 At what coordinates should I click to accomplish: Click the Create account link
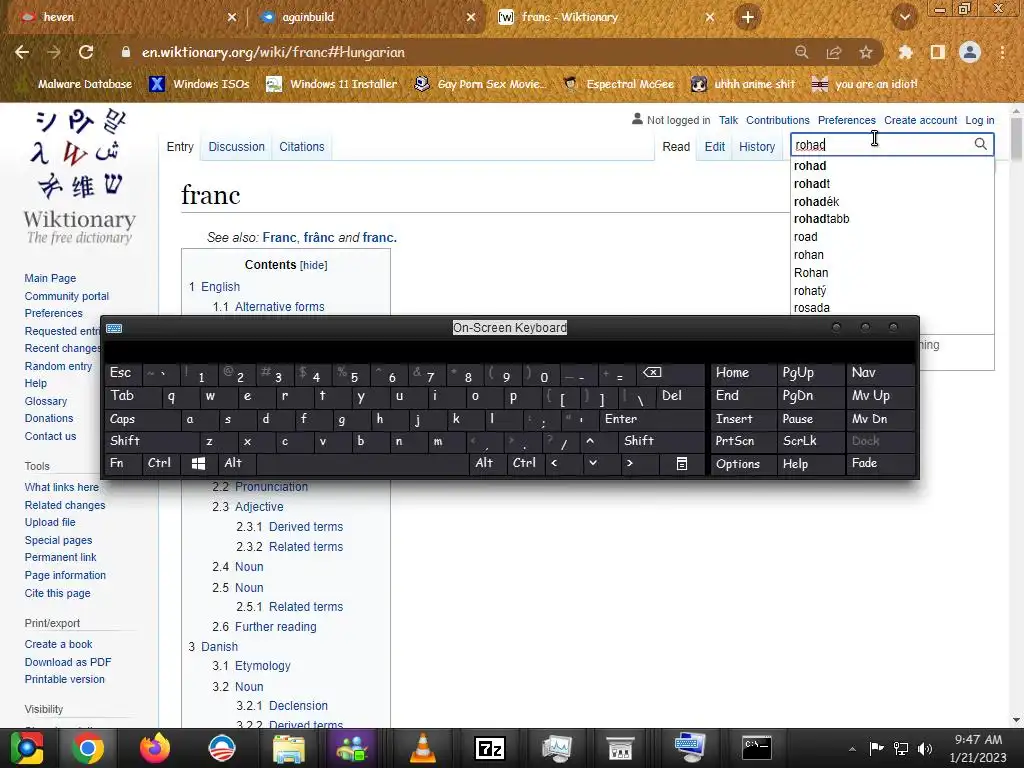(x=920, y=120)
